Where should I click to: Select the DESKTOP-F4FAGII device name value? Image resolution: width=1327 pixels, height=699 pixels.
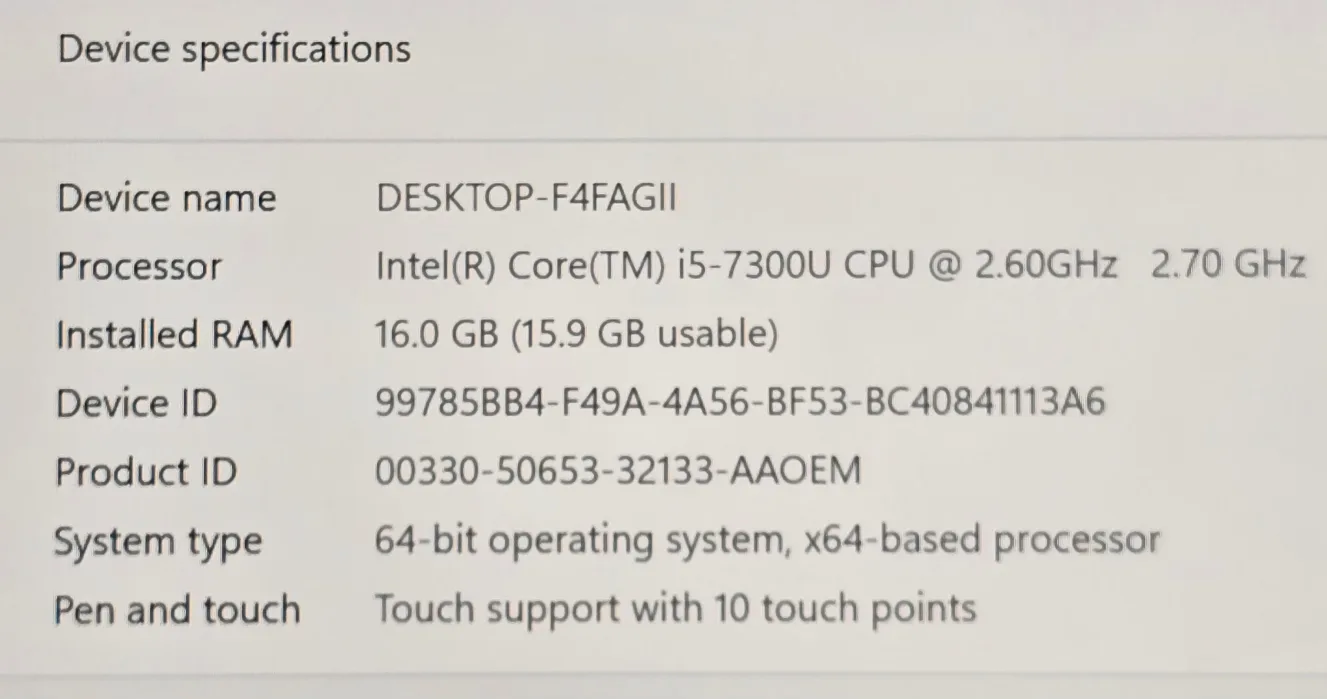(526, 198)
